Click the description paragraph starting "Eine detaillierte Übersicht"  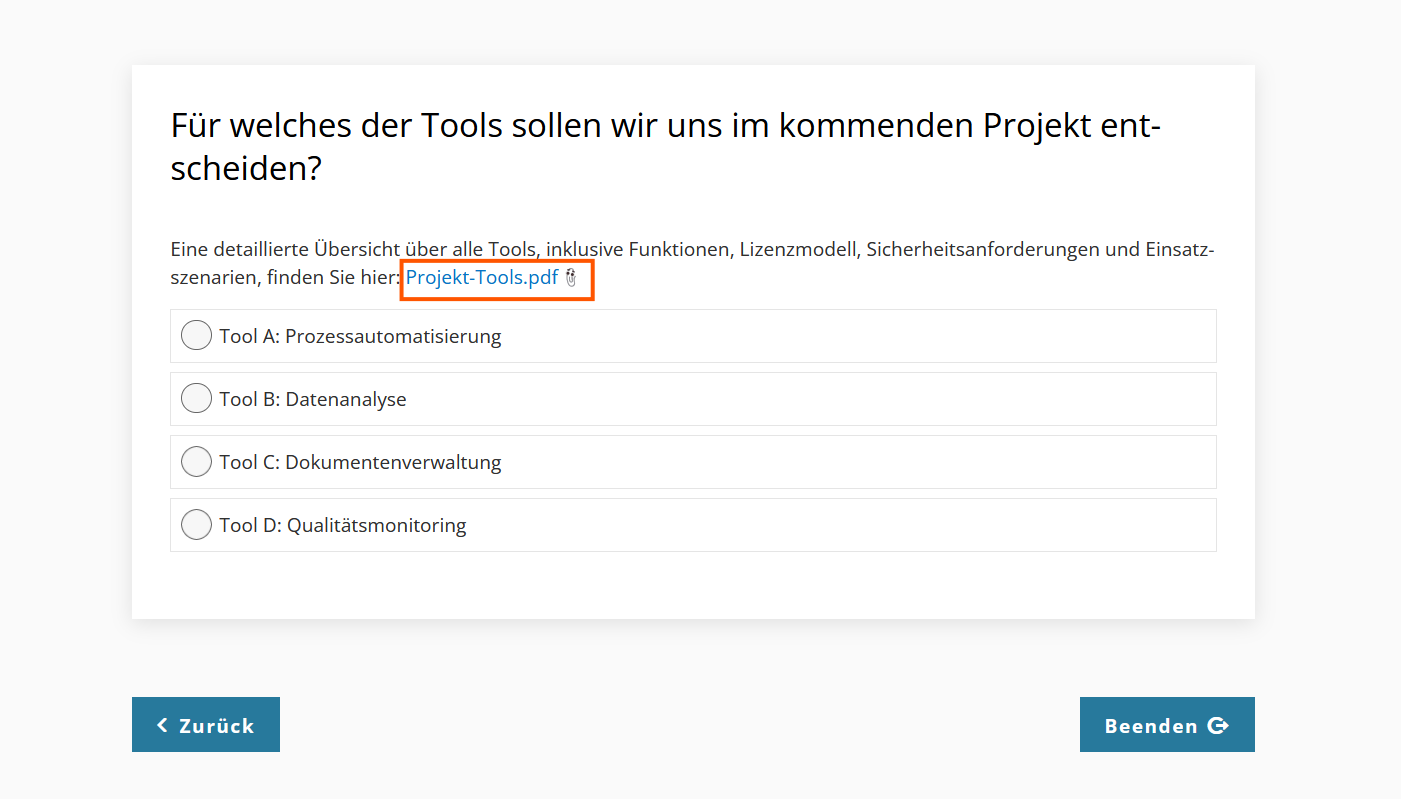(x=690, y=250)
